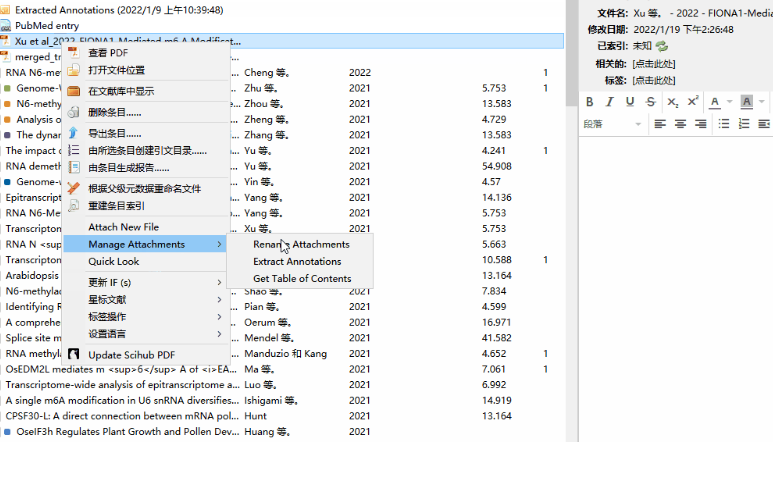Align text right in note editor
The height and width of the screenshot is (480, 773).
pos(701,124)
